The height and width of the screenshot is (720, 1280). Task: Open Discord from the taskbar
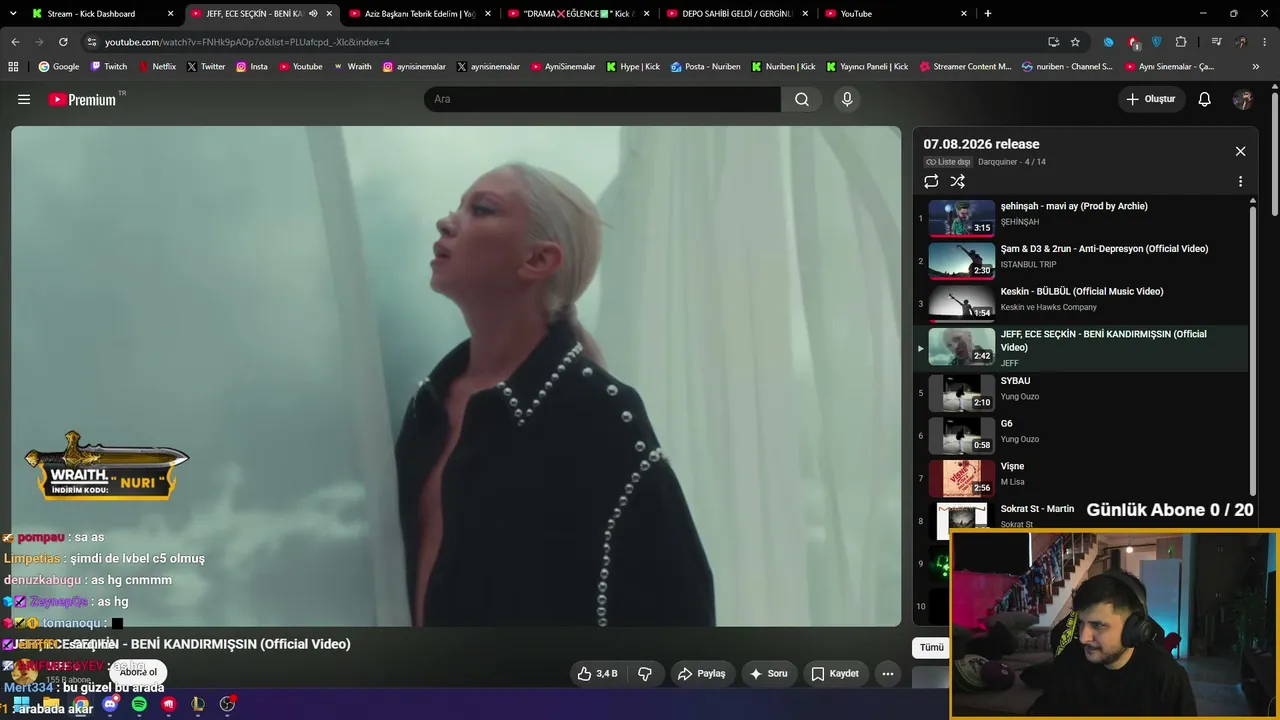point(110,704)
